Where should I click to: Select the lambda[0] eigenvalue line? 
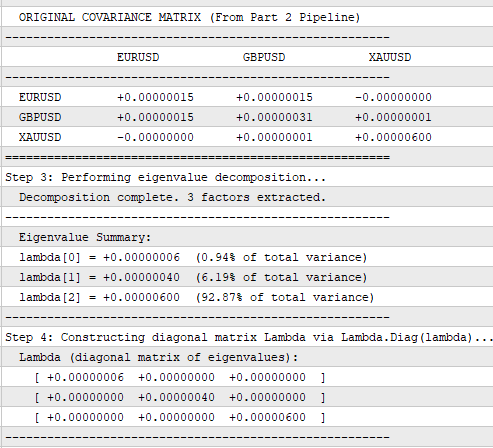pos(193,257)
